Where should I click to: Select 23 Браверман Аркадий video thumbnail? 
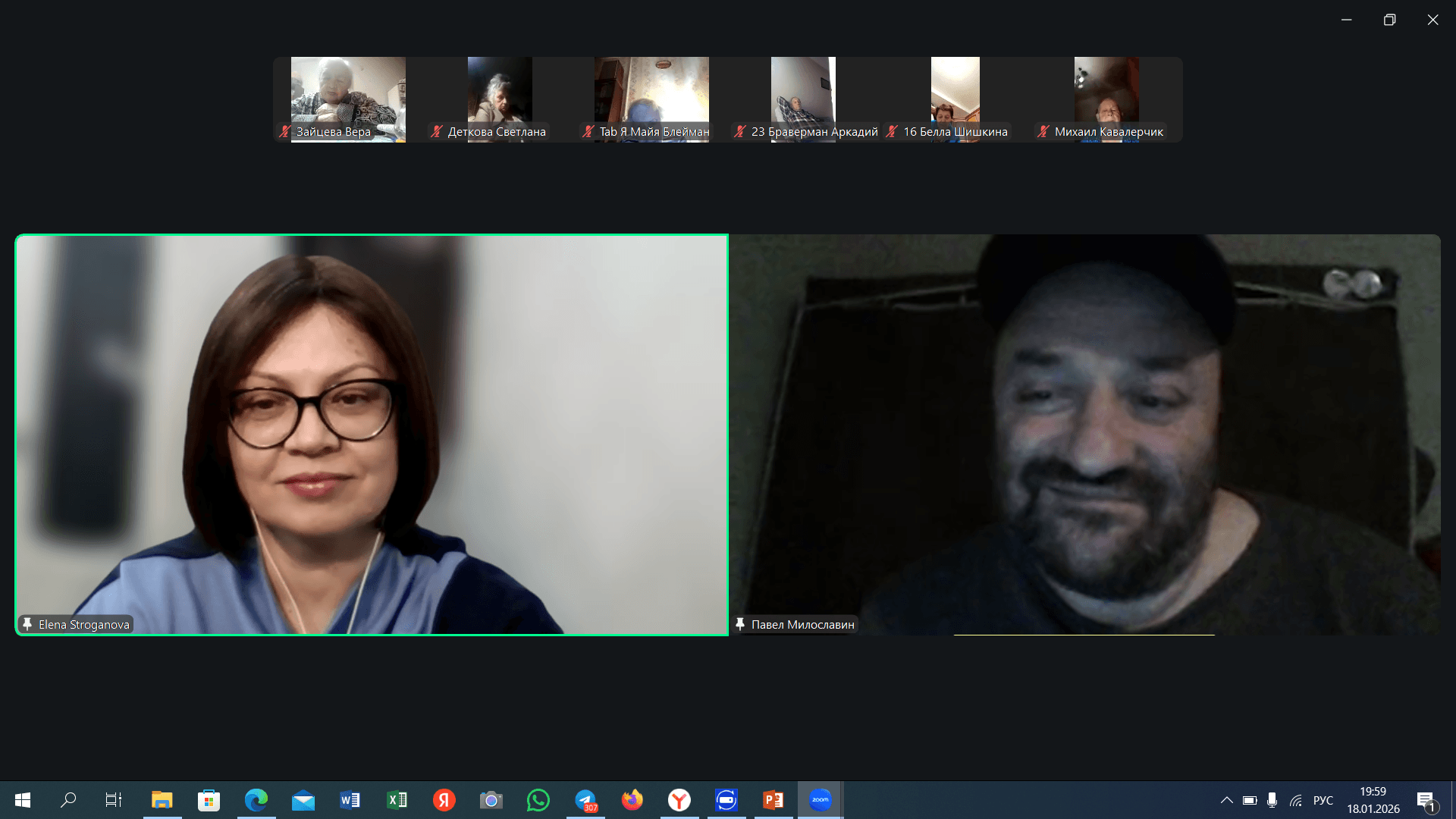803,99
